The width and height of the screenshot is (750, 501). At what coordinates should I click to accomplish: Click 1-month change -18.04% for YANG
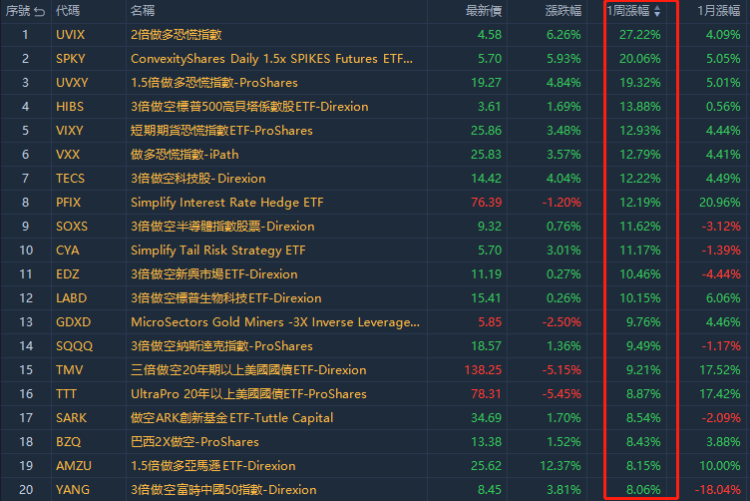717,490
